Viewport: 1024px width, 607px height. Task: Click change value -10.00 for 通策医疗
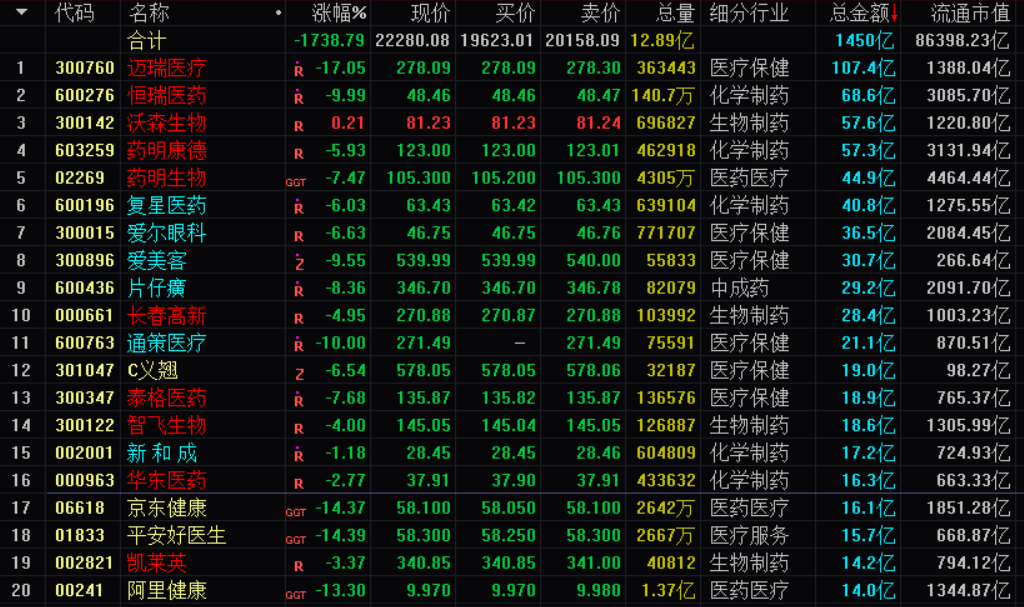(340, 343)
